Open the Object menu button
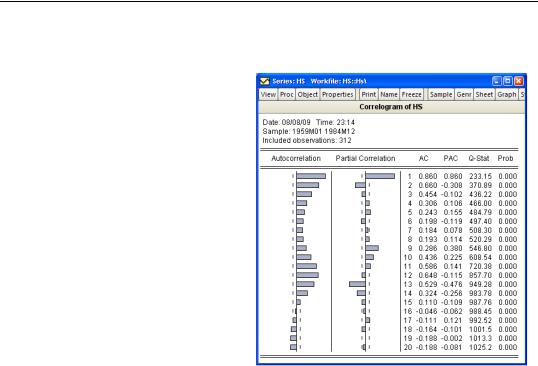 pyautogui.click(x=307, y=94)
